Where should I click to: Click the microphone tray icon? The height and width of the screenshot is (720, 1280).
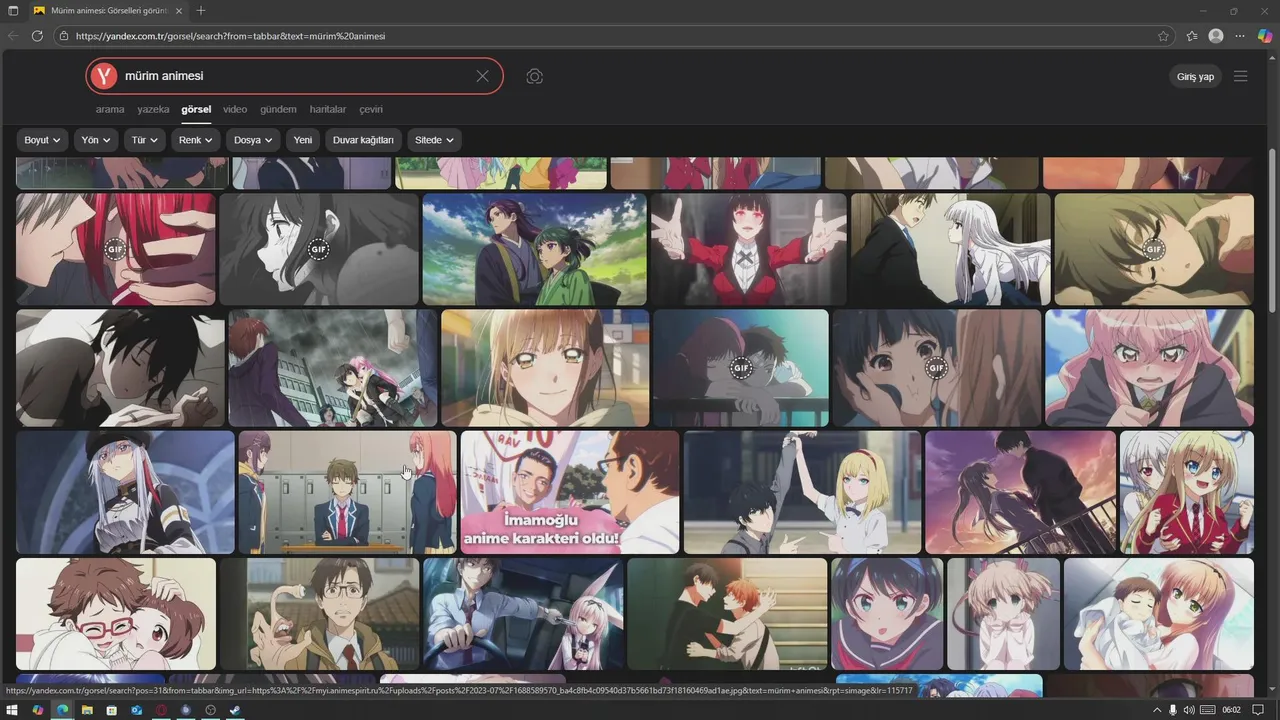click(x=1173, y=710)
